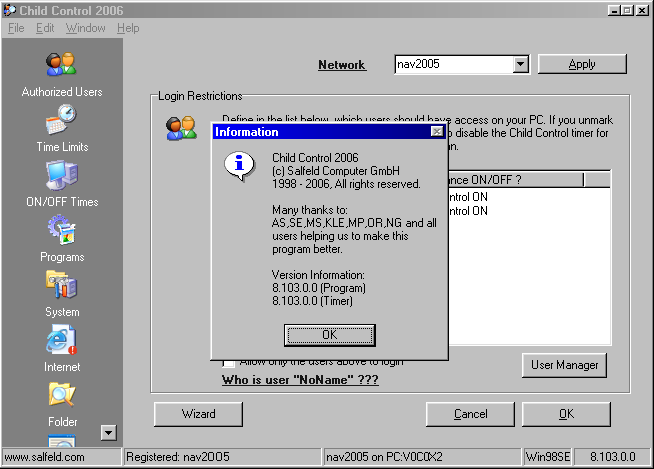Expand the Network dropdown arrow
The width and height of the screenshot is (654, 469).
520,64
